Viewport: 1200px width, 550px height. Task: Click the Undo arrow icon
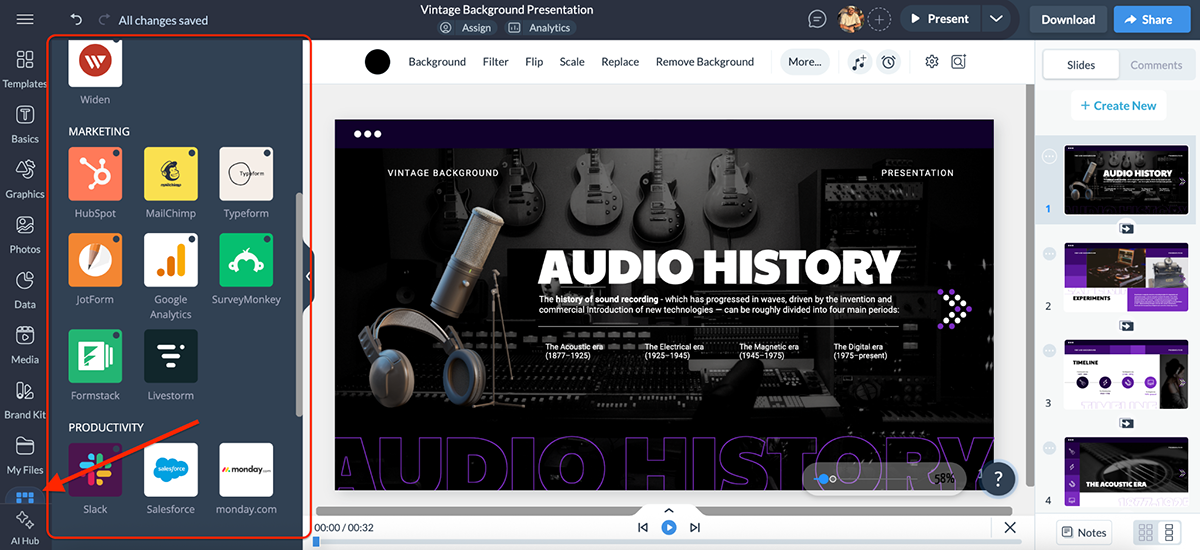[77, 20]
